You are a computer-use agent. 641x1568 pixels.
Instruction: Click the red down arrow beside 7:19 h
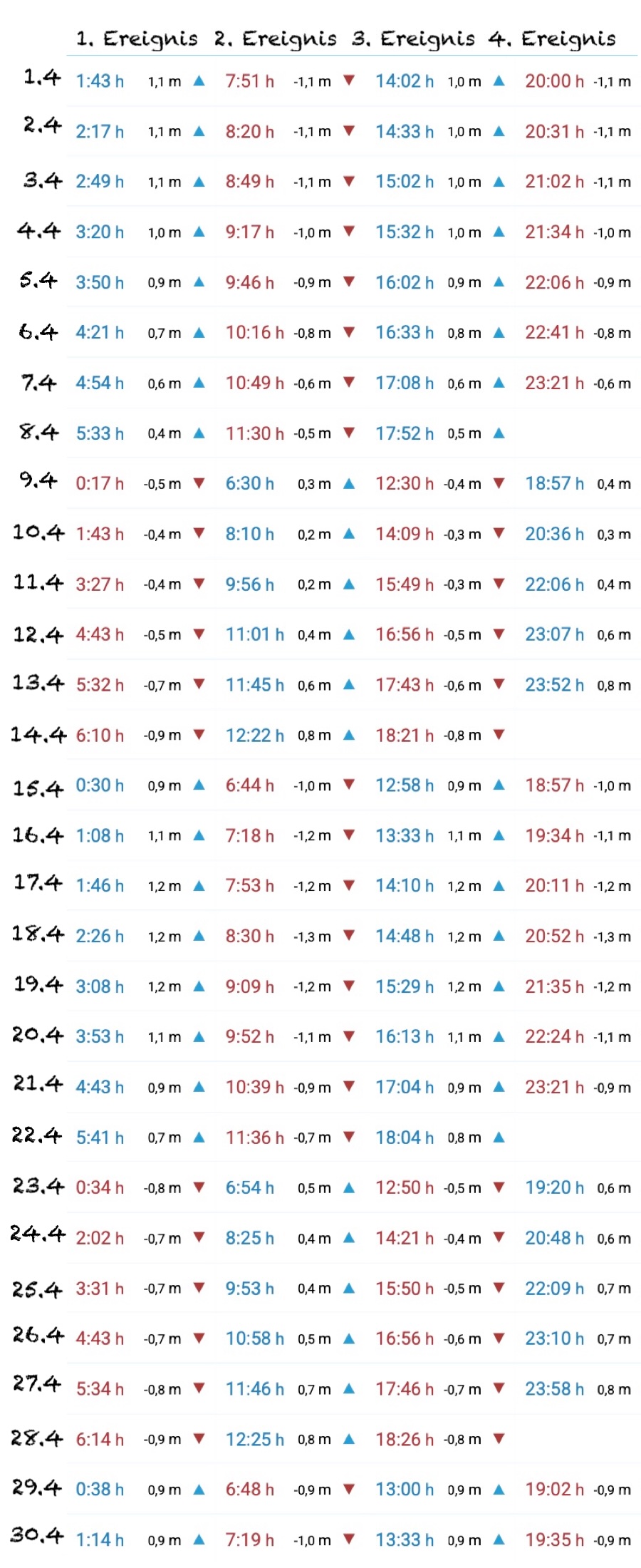(x=349, y=1539)
